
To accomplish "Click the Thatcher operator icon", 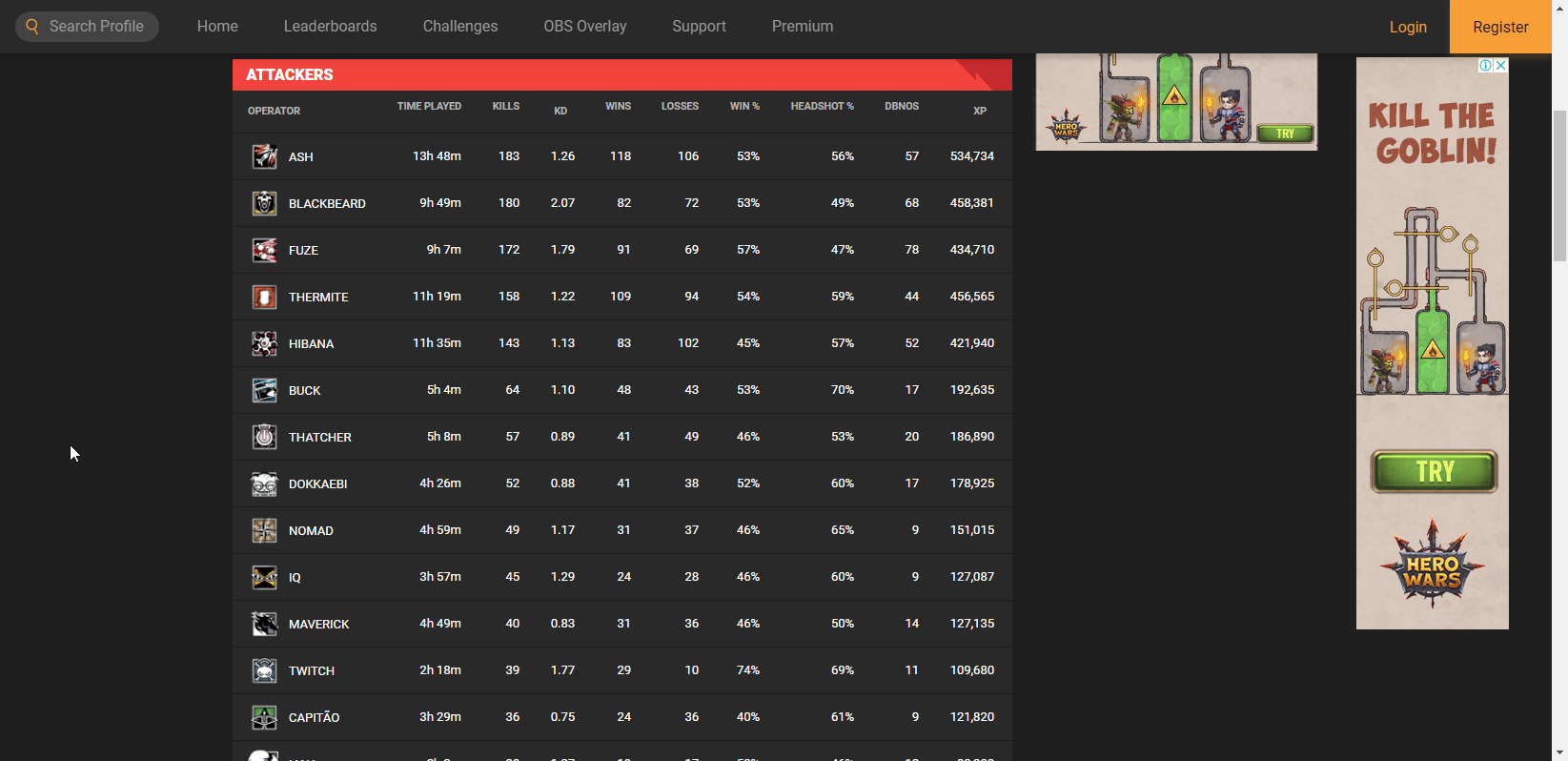I will point(264,437).
